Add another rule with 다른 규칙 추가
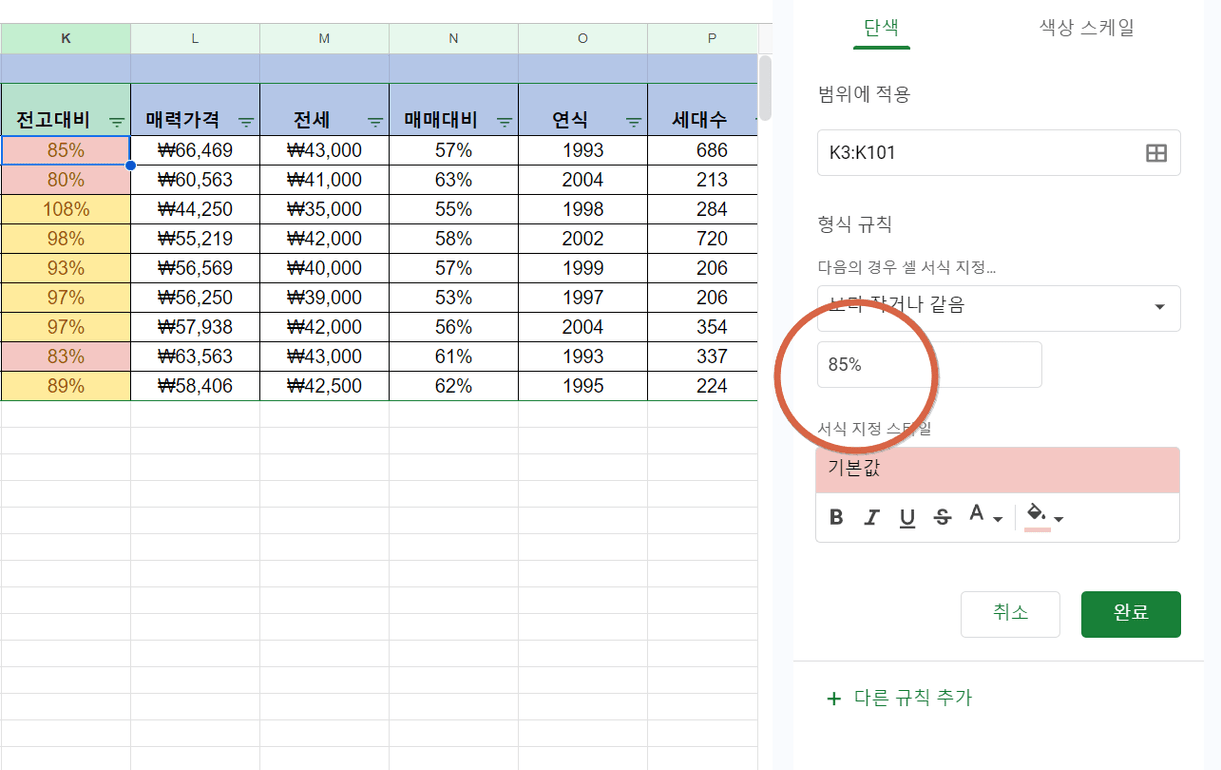Image resolution: width=1221 pixels, height=770 pixels. (900, 698)
